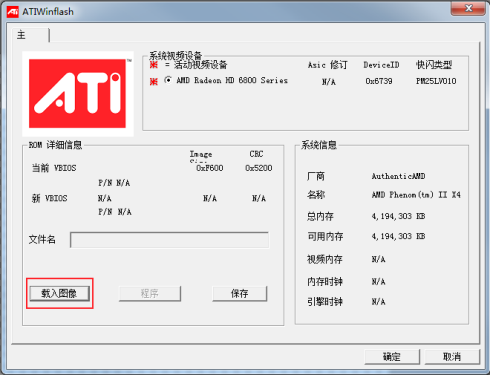Click the large ATI logo image
This screenshot has width=490, height=375.
78,94
